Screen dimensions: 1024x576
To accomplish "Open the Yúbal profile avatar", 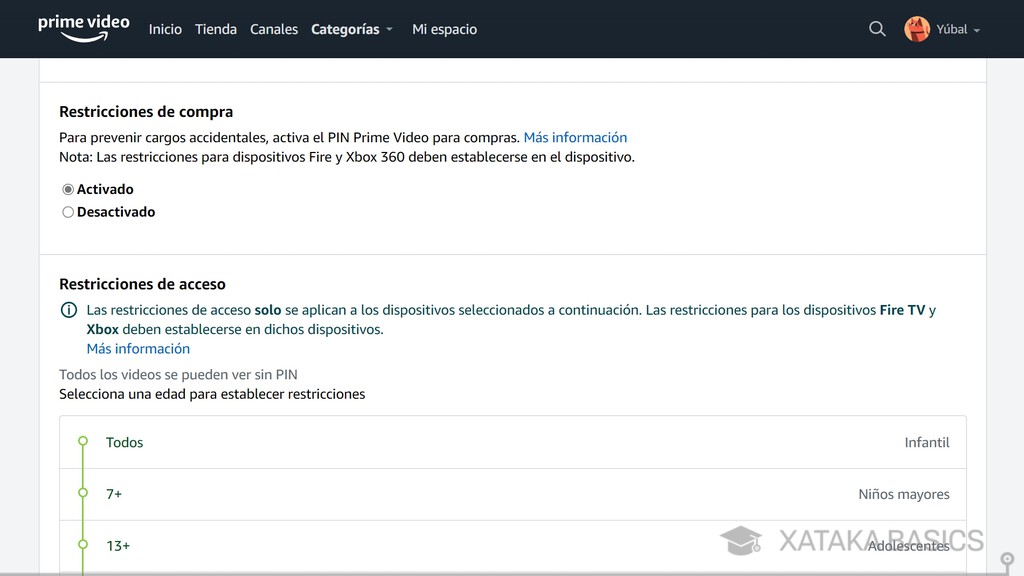I will (x=917, y=29).
